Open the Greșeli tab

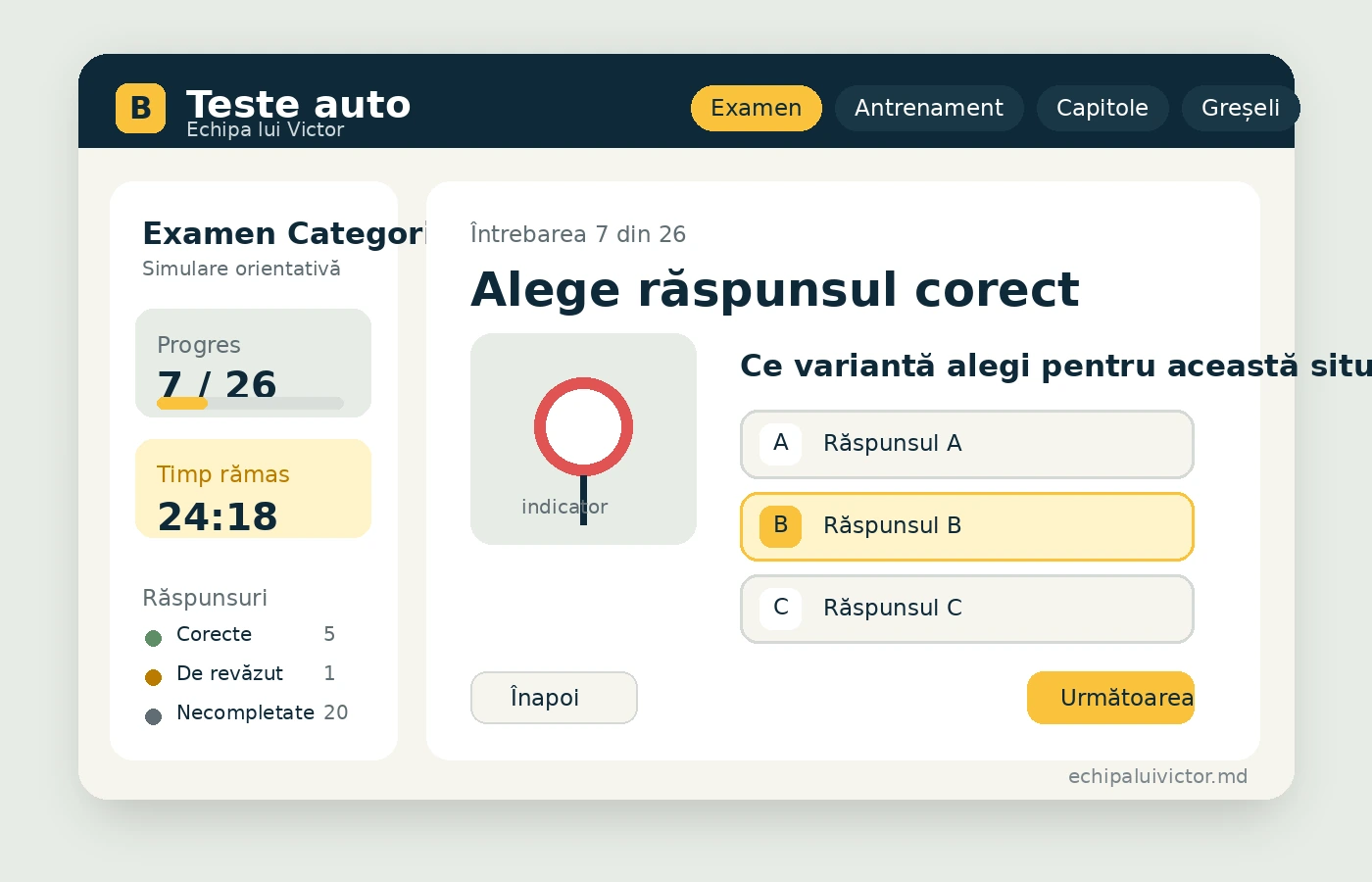[x=1241, y=108]
